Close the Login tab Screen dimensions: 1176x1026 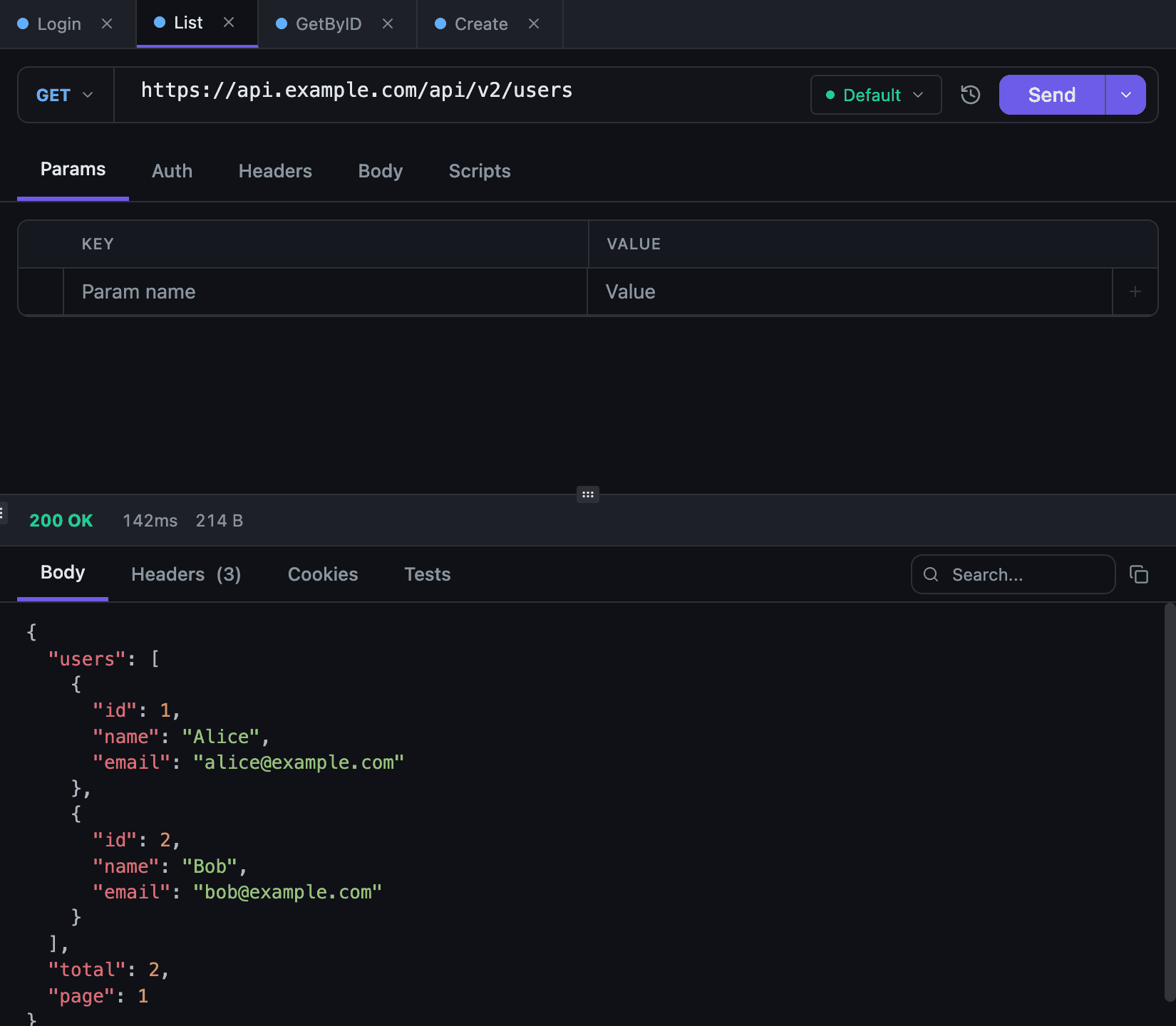[107, 24]
